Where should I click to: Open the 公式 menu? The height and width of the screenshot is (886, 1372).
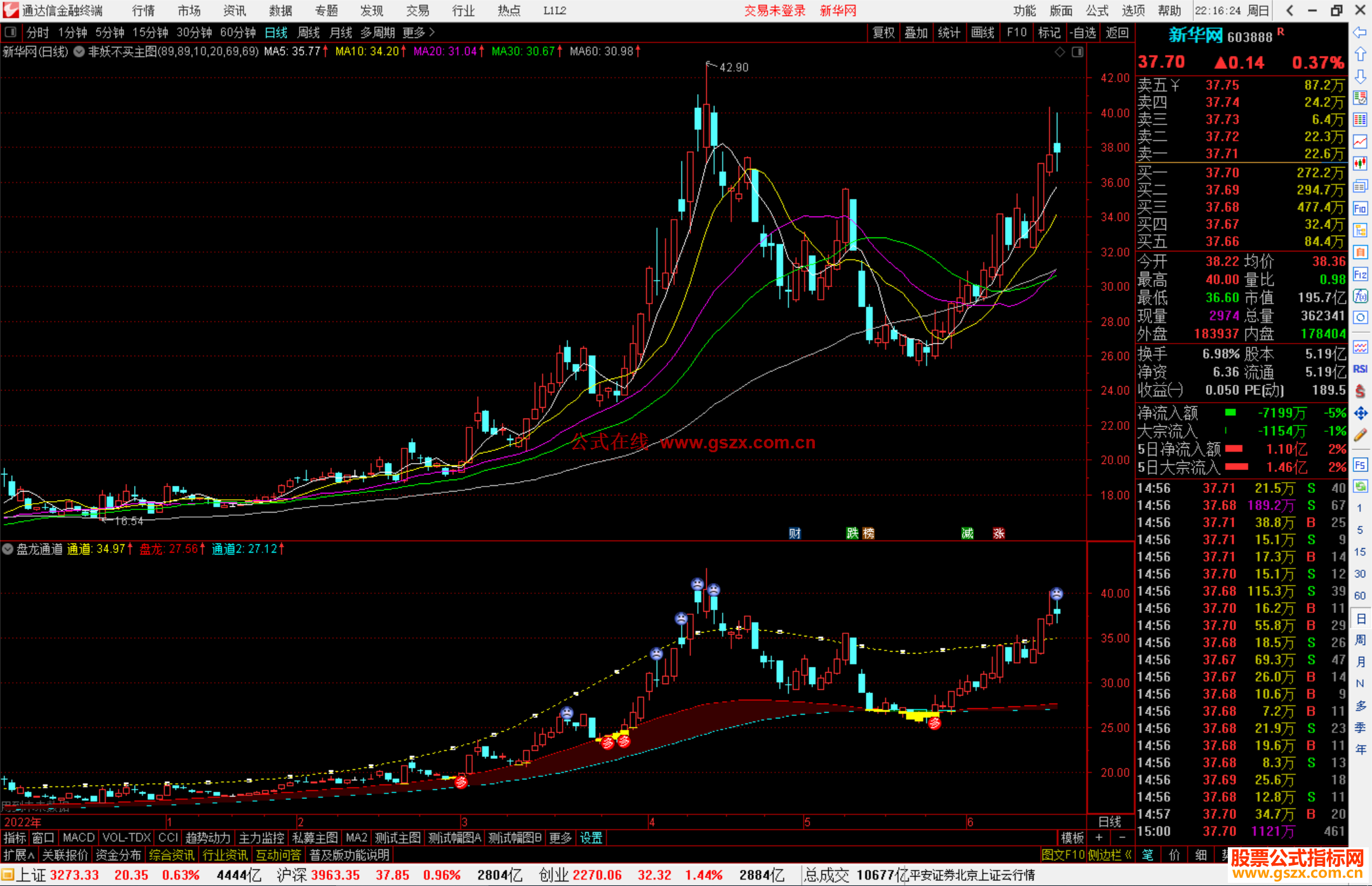1097,10
